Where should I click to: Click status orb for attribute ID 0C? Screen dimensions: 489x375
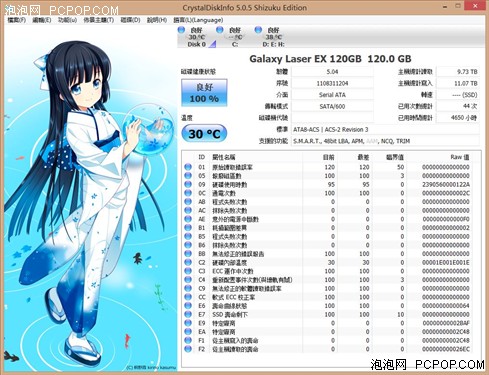tap(188, 193)
